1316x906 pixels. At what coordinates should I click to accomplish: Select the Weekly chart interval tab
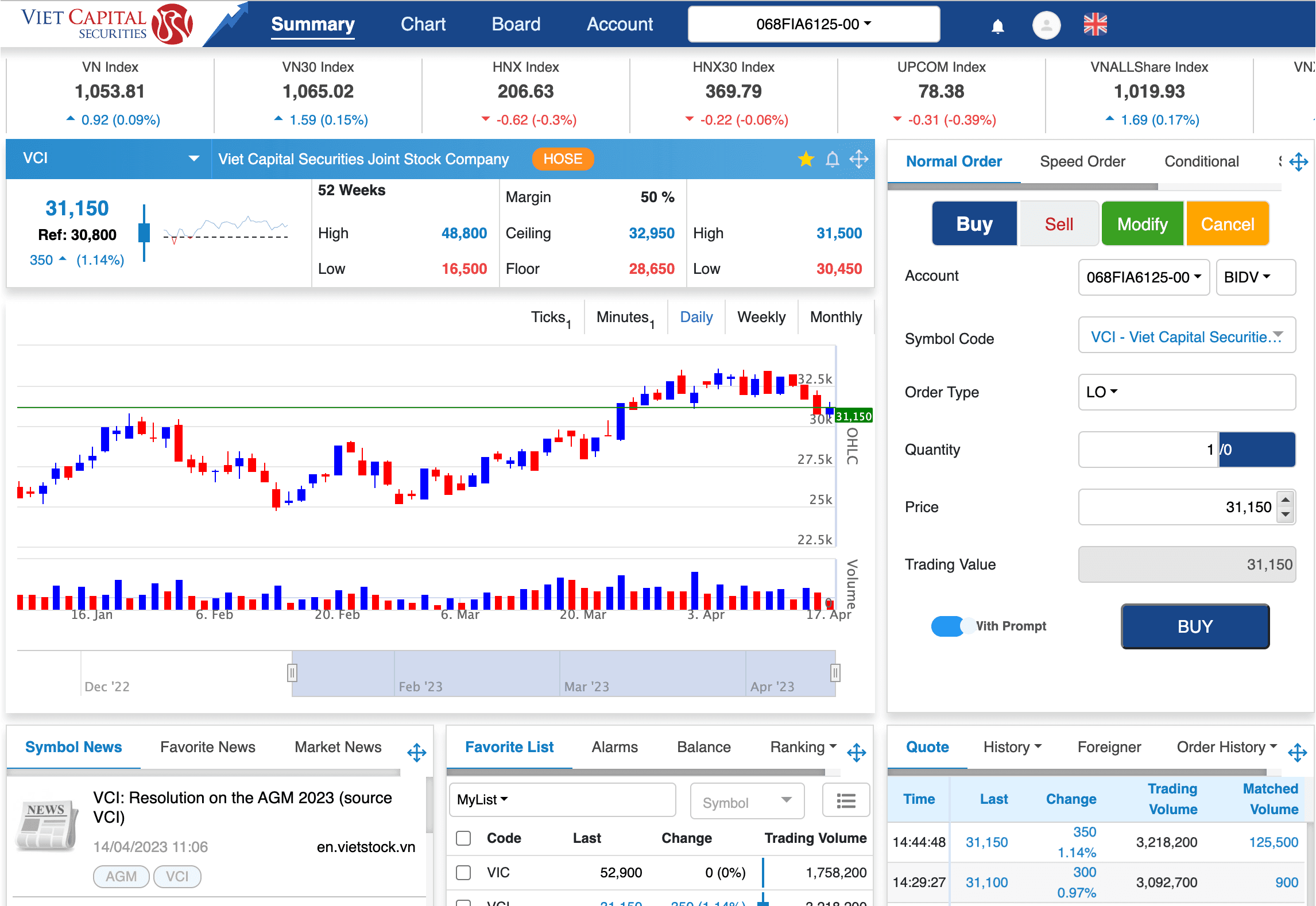(x=761, y=317)
